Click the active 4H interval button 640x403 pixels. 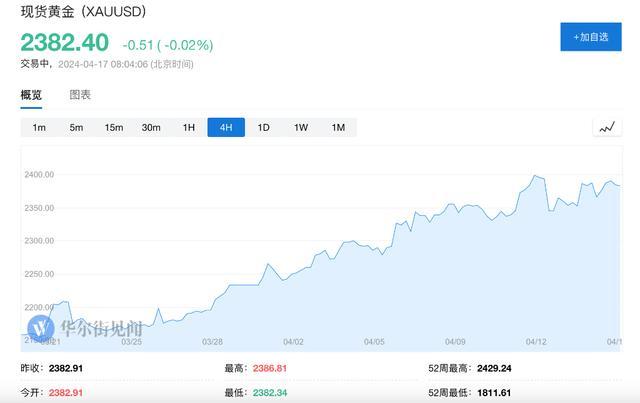[226, 127]
